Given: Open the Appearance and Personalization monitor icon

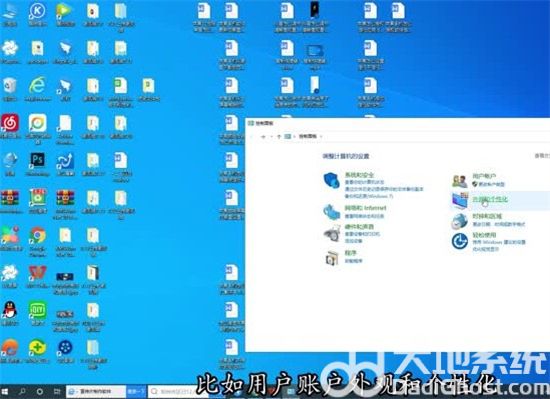Looking at the screenshot, I should coord(460,200).
